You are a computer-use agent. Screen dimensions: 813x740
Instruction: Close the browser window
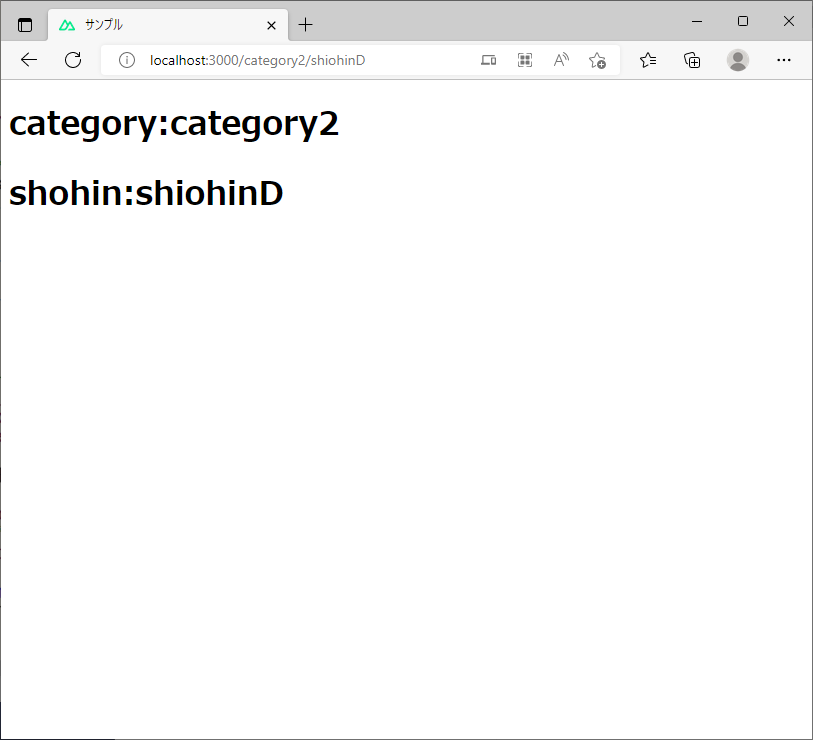click(x=789, y=21)
